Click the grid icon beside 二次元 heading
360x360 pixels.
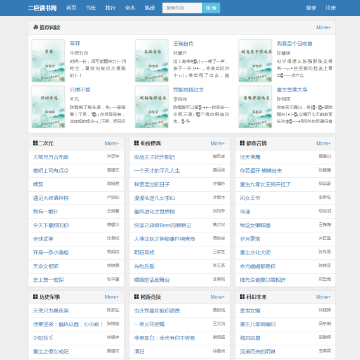point(35,143)
